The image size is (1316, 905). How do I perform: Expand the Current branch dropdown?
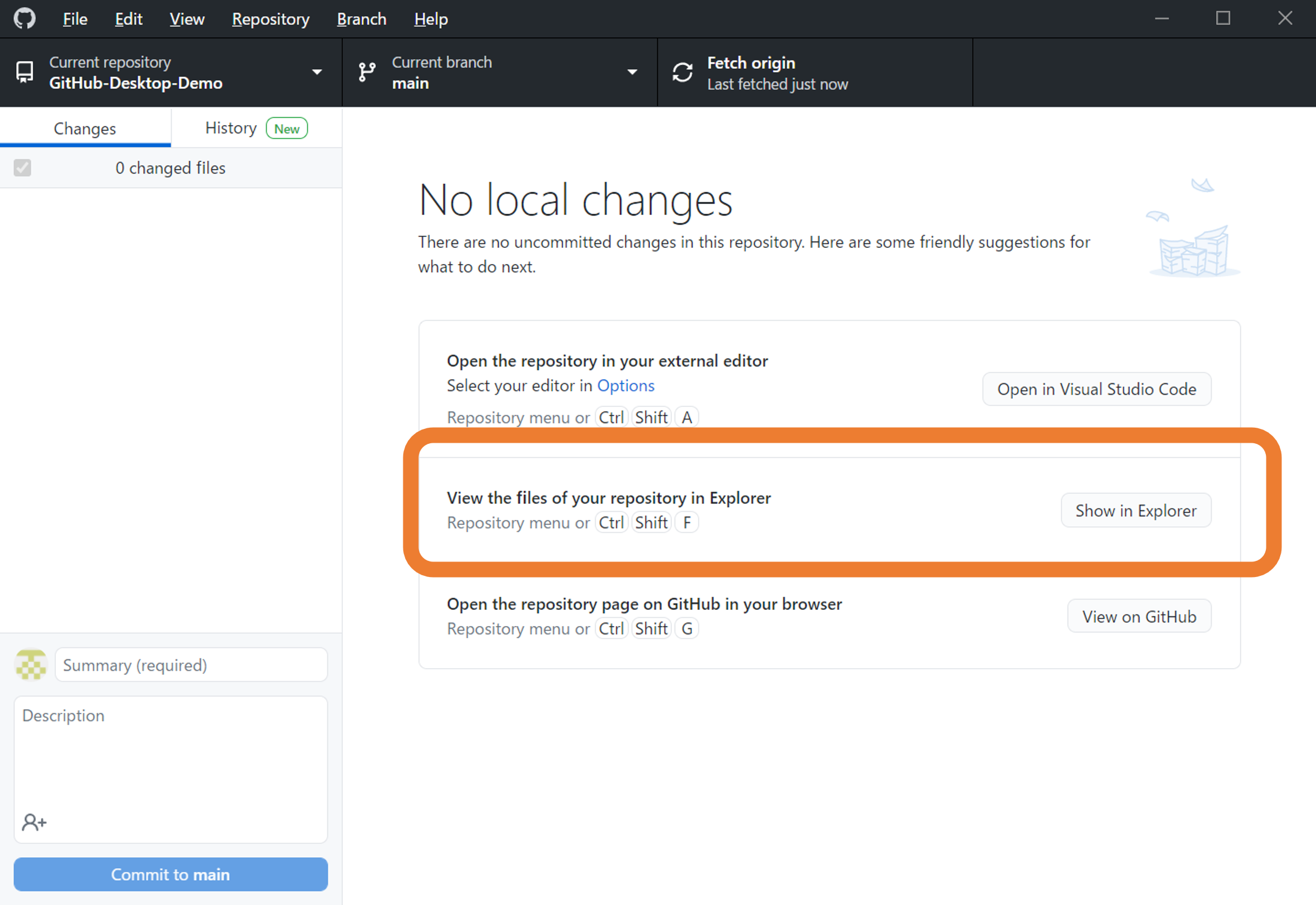(632, 72)
